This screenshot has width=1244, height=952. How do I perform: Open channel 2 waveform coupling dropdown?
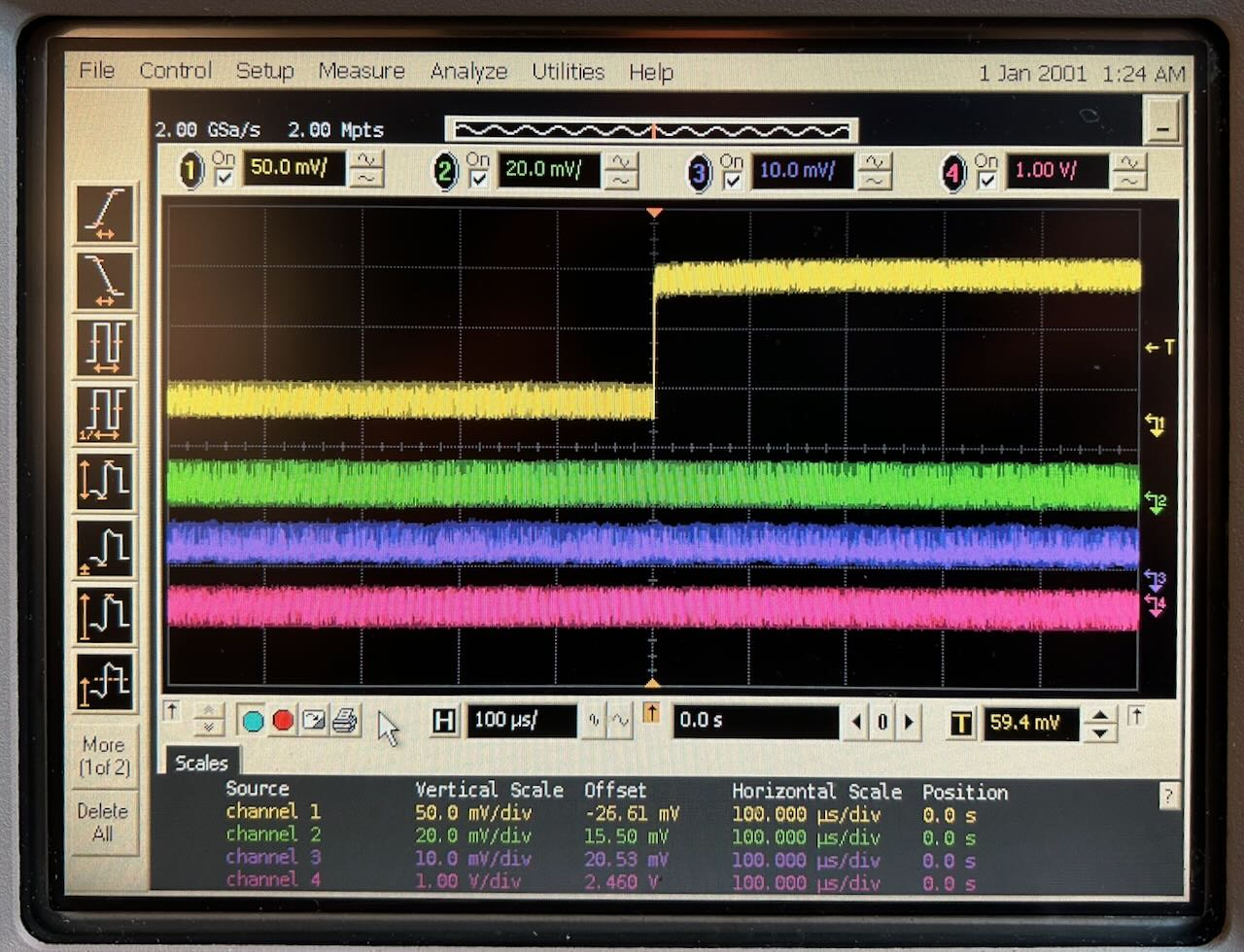pos(619,172)
